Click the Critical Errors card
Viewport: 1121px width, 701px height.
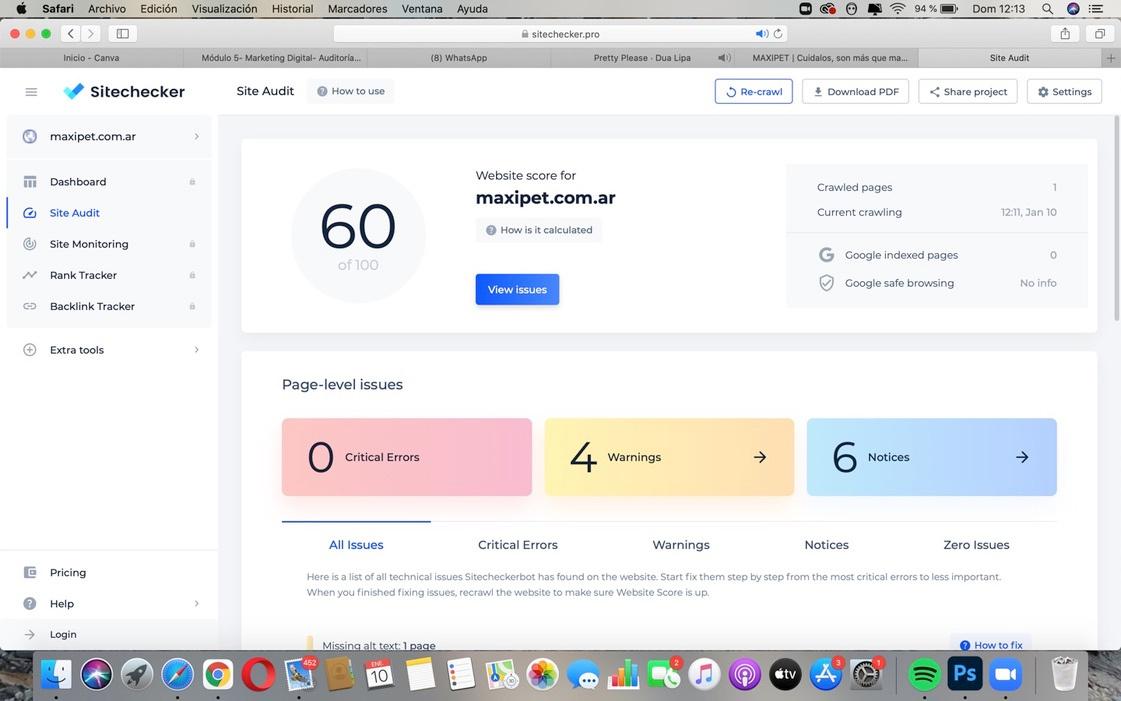407,457
